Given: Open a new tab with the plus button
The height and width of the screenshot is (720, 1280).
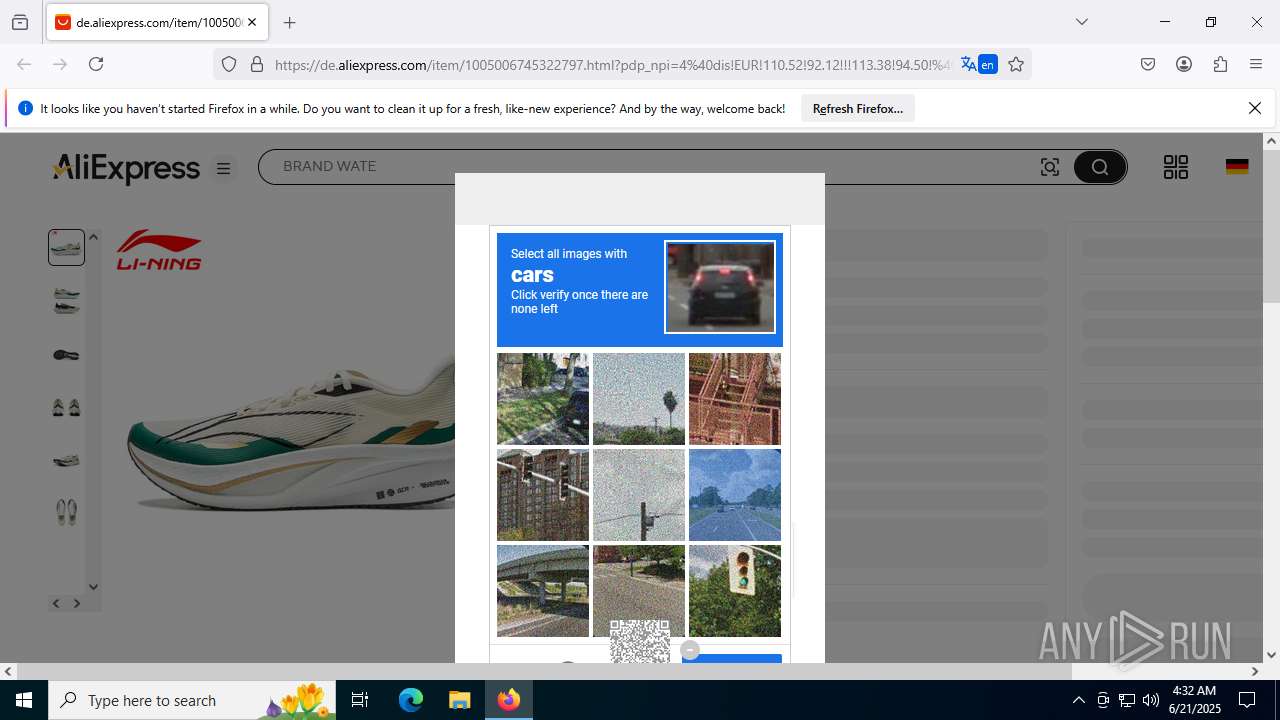Looking at the screenshot, I should (x=289, y=22).
